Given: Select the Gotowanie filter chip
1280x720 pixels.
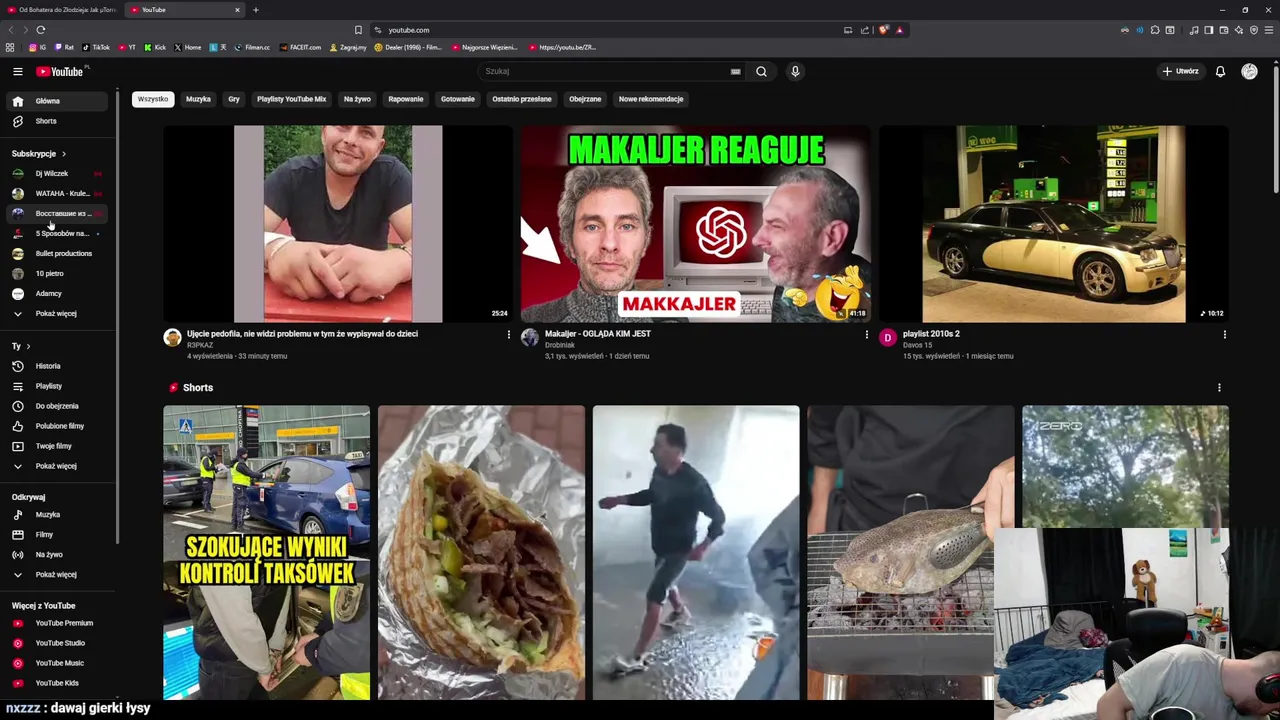Looking at the screenshot, I should point(458,99).
